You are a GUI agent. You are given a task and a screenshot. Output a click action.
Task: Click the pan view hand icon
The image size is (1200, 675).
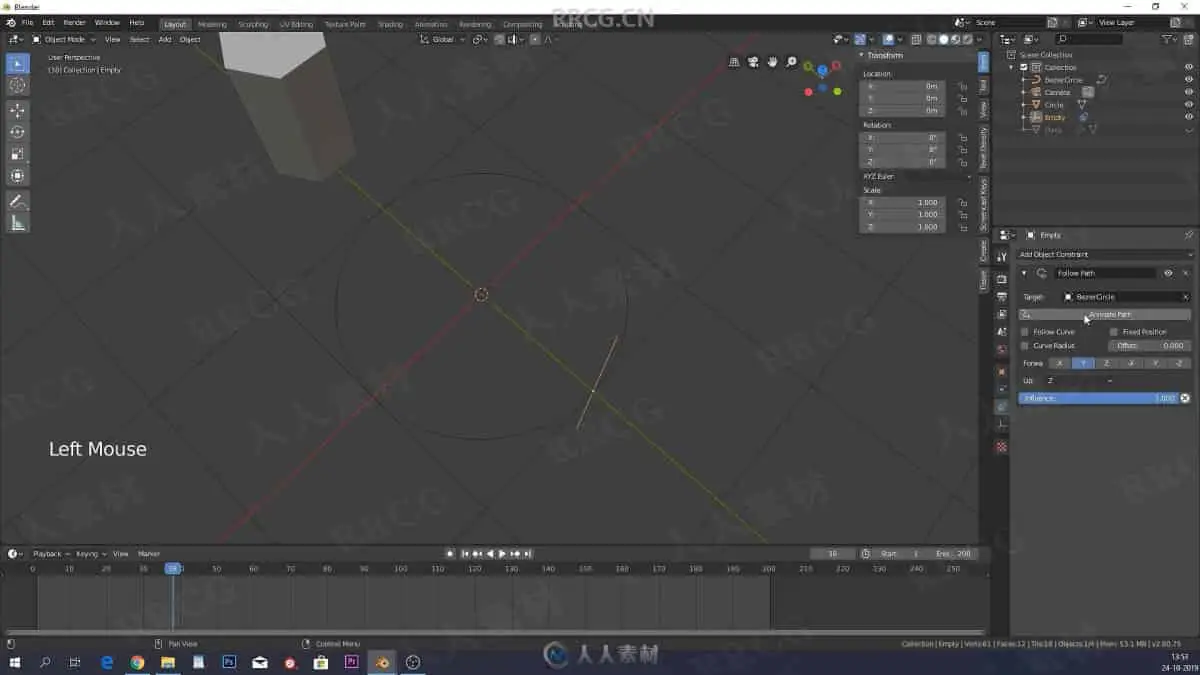point(772,62)
